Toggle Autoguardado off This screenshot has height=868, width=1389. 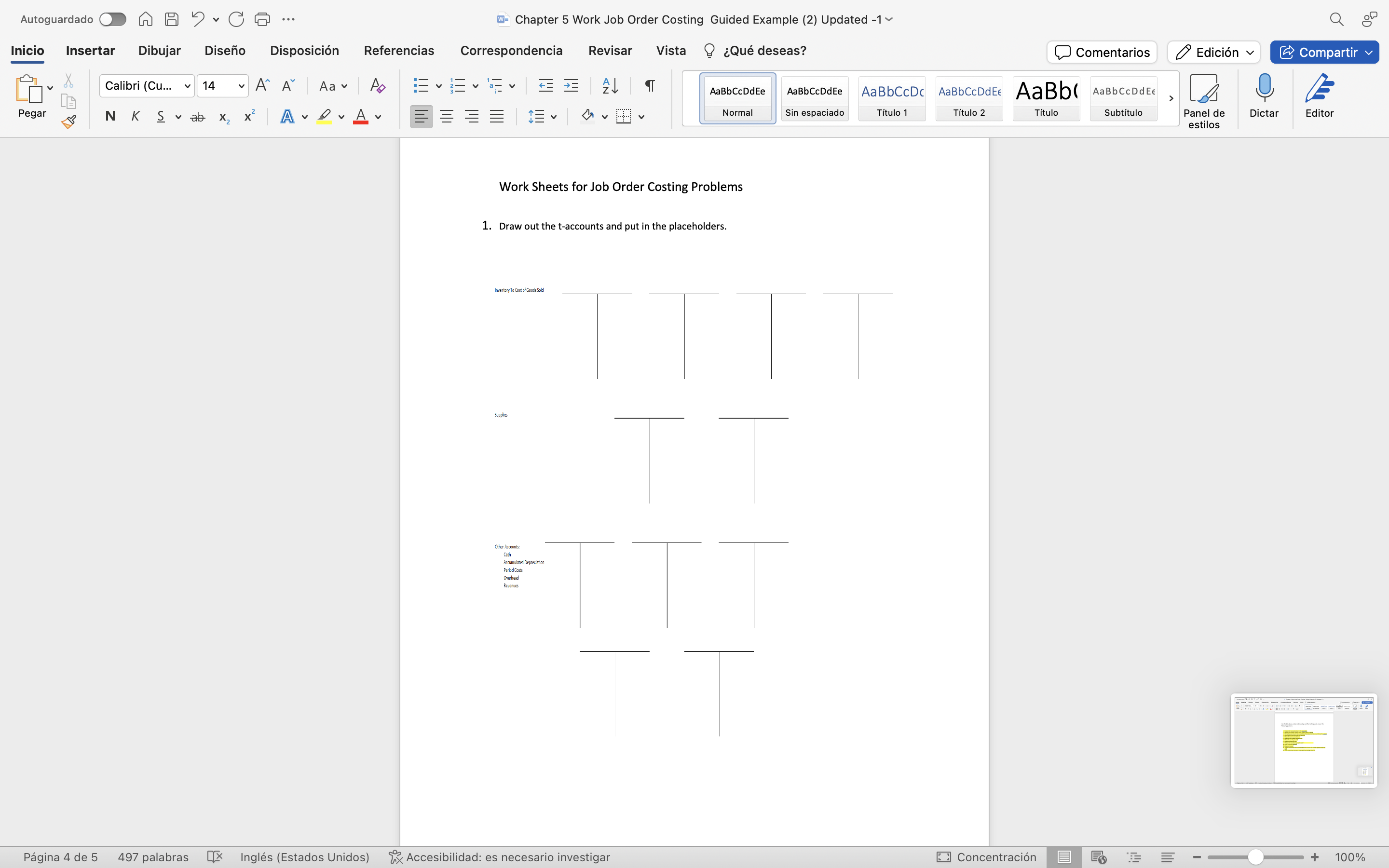(112, 19)
